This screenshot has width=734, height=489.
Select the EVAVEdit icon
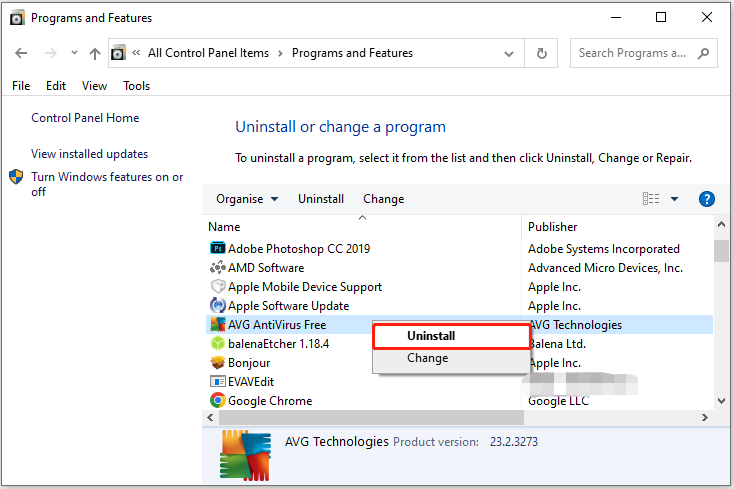218,382
